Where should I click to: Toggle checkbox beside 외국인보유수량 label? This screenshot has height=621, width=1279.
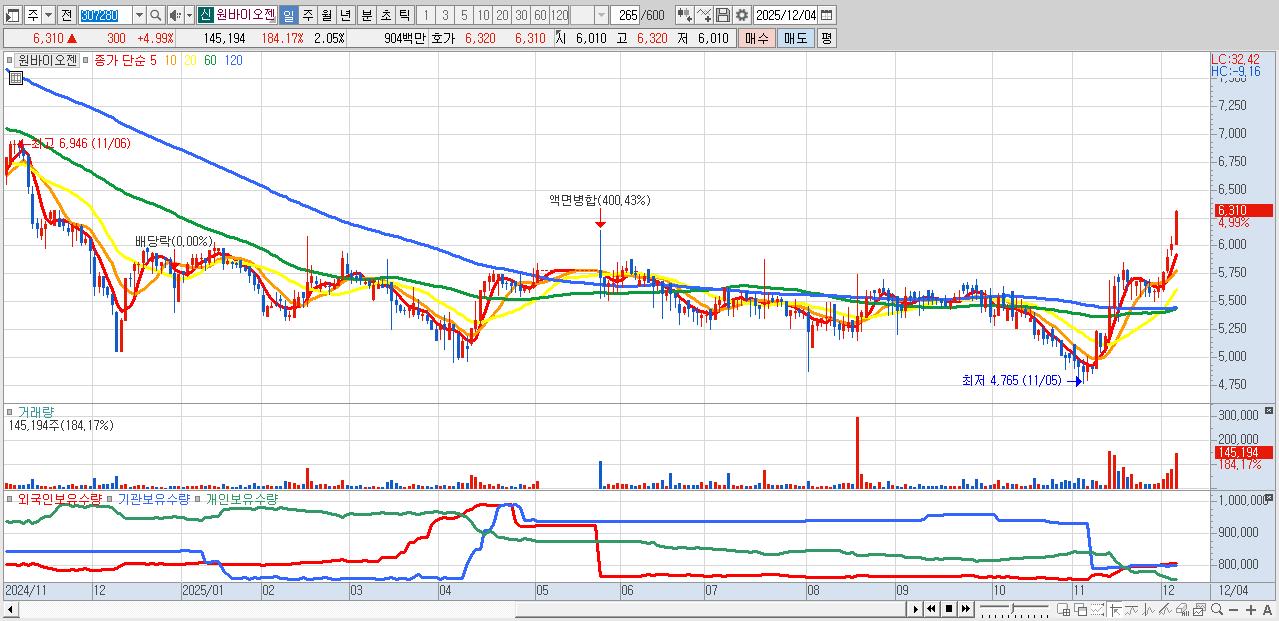tap(11, 498)
